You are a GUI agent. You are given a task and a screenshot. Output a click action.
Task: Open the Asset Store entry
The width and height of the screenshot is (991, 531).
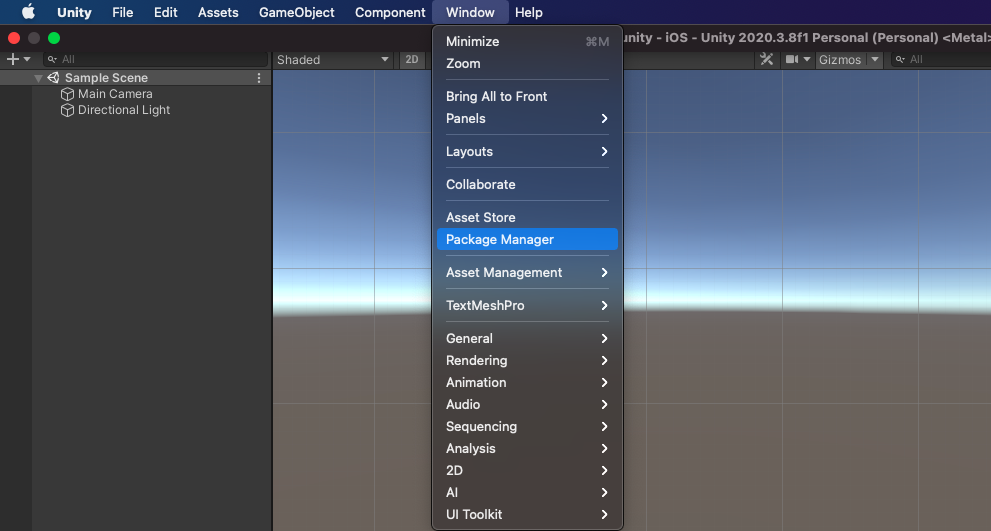527,217
